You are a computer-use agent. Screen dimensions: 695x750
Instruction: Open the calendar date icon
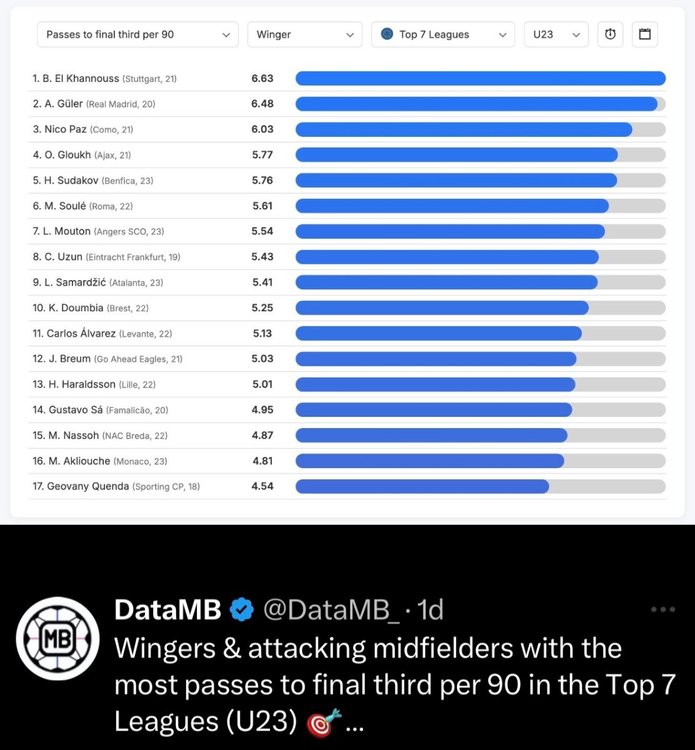(x=645, y=34)
